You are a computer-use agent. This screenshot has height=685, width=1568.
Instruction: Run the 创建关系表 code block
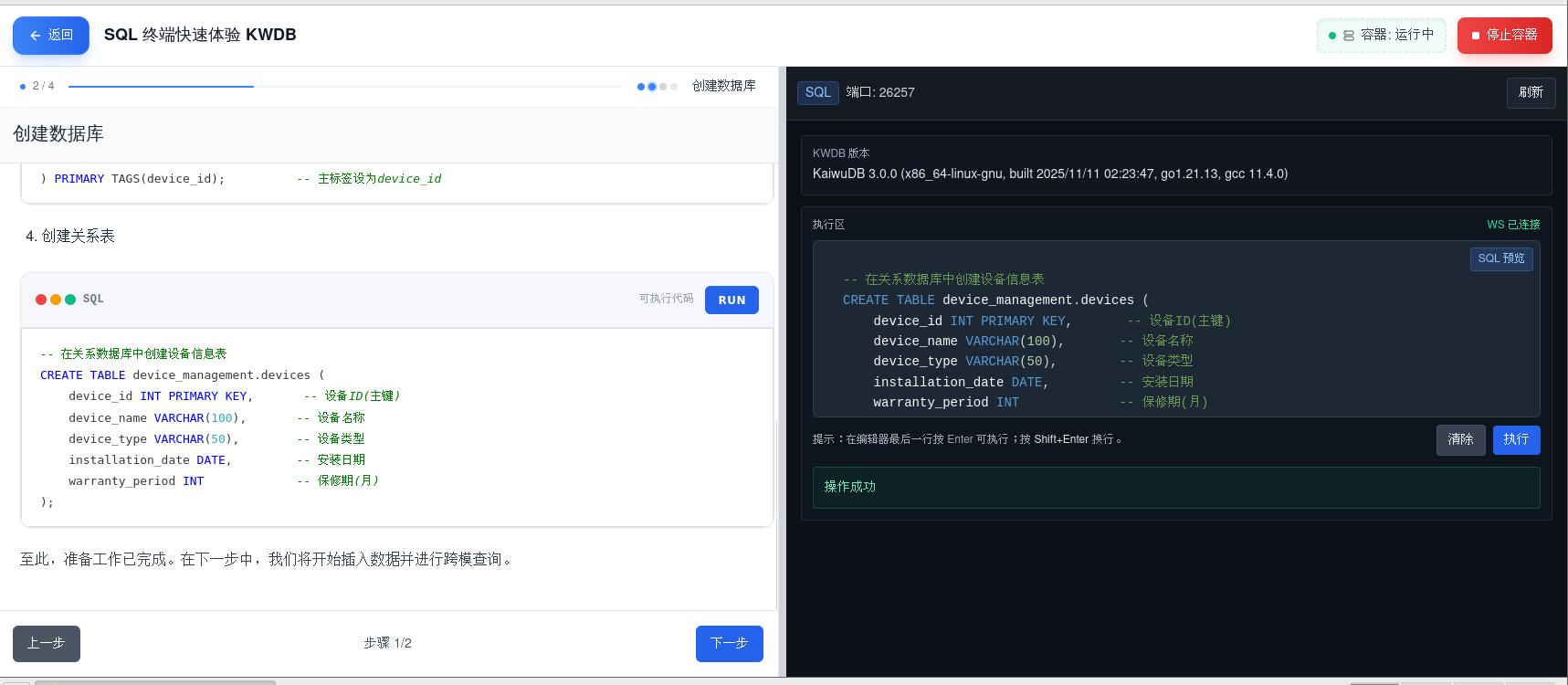coord(731,300)
